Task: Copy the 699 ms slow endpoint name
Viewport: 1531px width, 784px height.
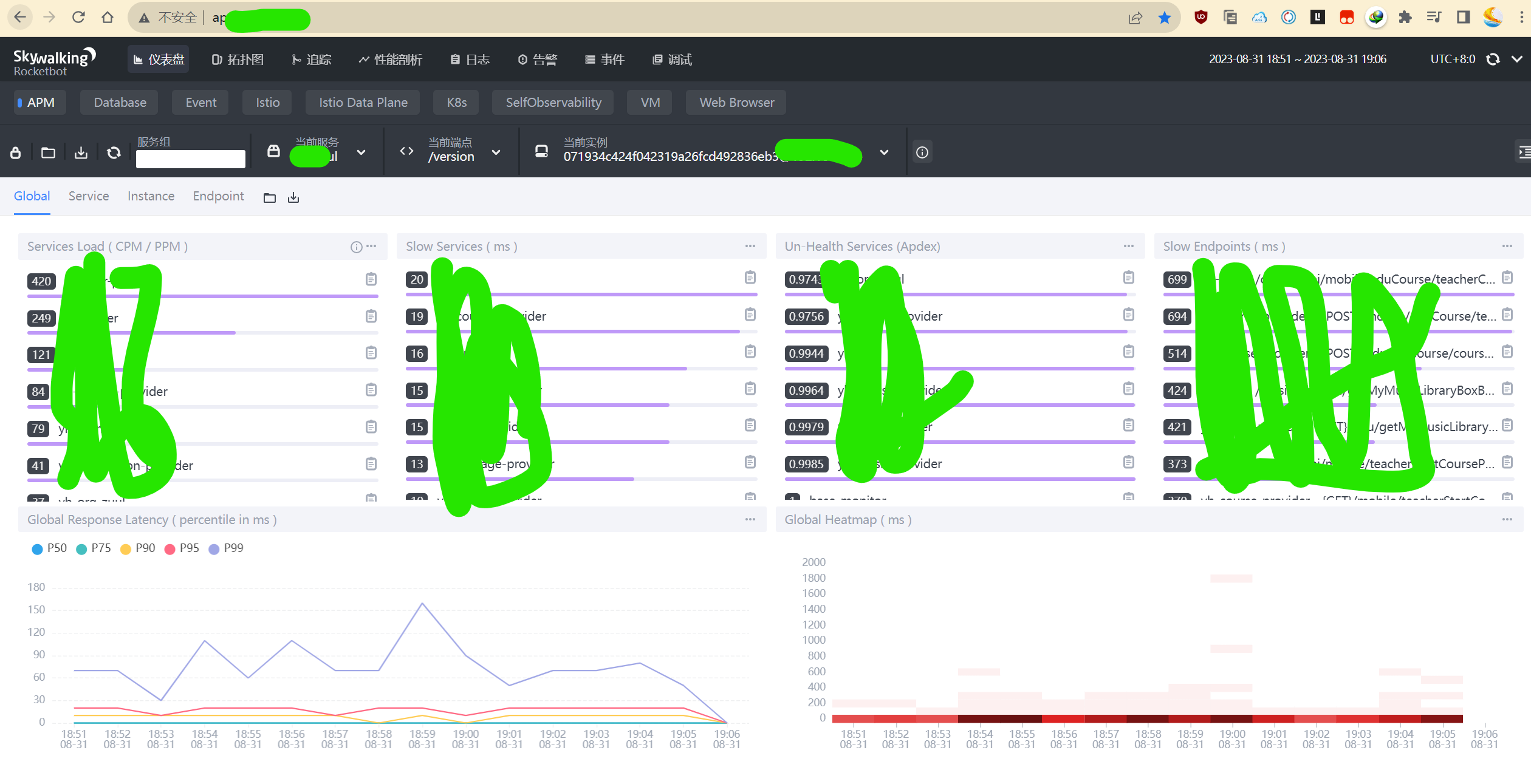Action: pos(1507,278)
